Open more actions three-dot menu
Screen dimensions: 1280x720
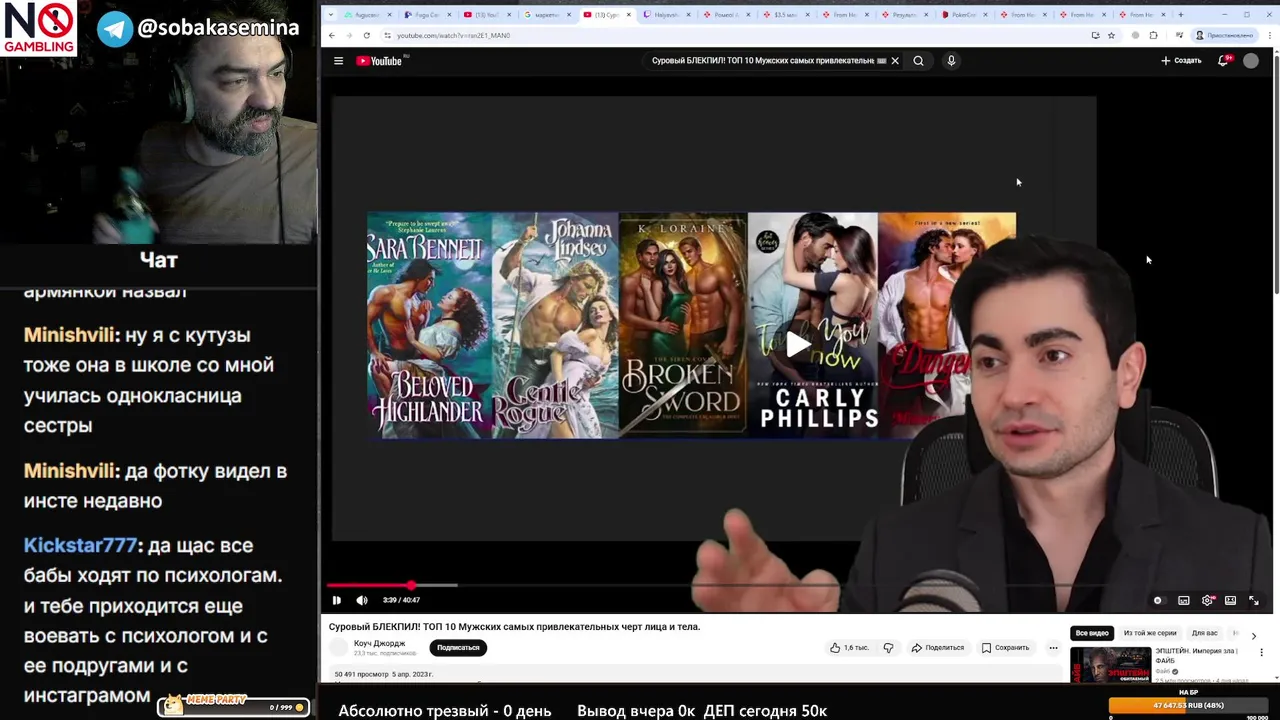coord(1053,647)
